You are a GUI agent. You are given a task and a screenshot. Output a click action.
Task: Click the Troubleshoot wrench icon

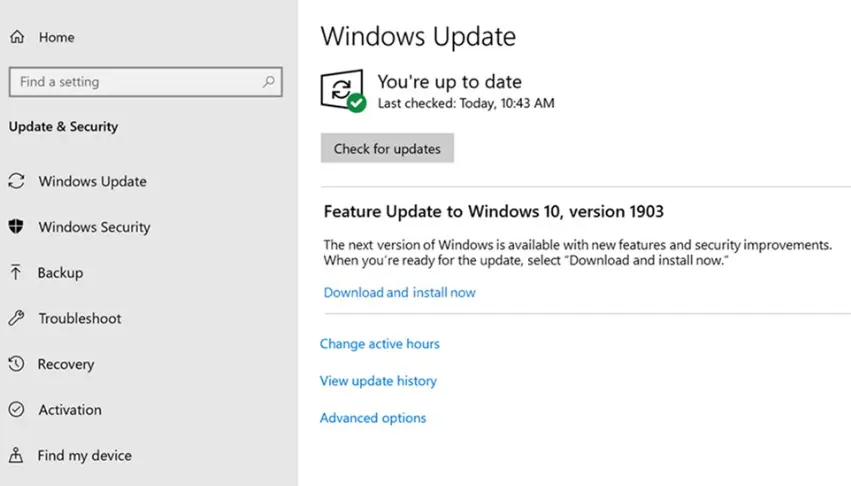16,318
